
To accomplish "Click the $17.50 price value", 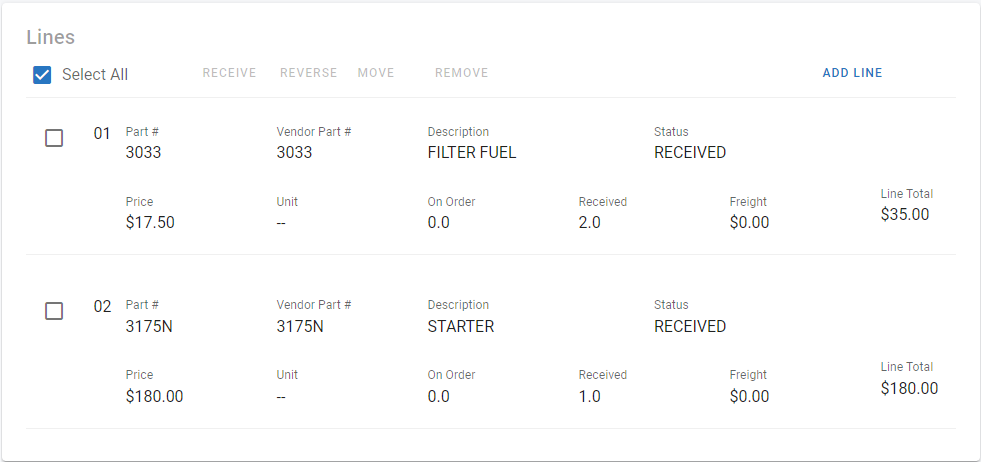I will click(x=150, y=223).
